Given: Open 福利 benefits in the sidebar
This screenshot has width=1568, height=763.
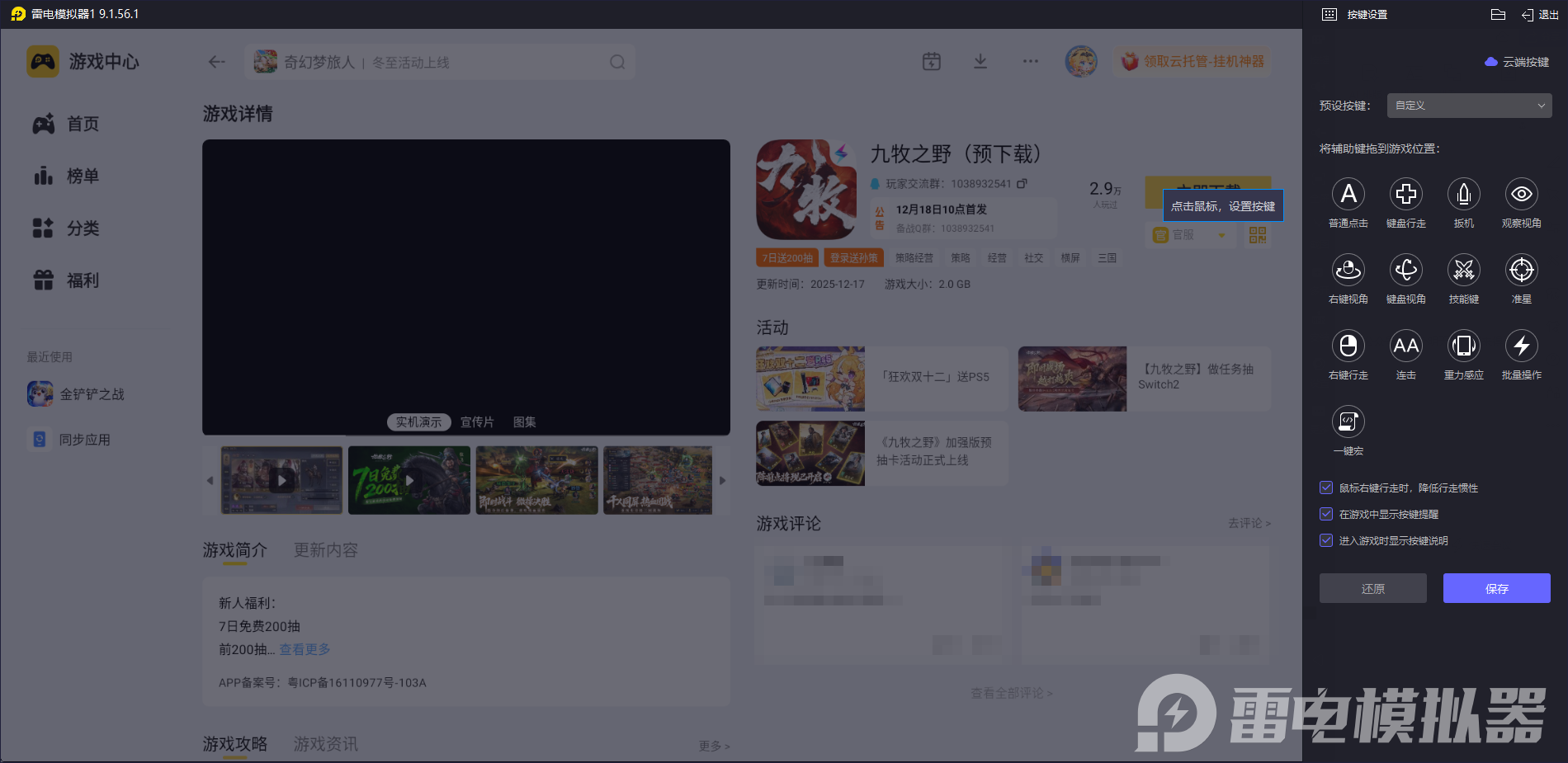Looking at the screenshot, I should [x=66, y=280].
